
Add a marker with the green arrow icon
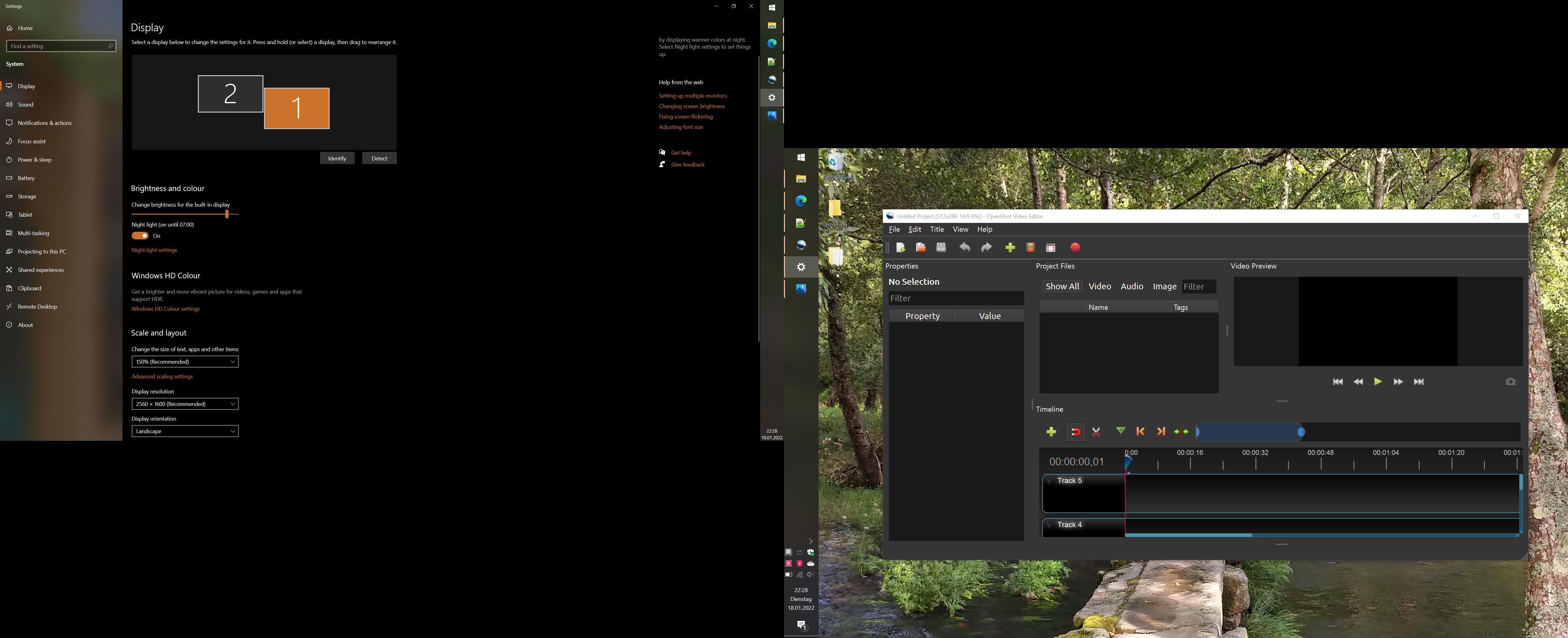coord(1121,432)
